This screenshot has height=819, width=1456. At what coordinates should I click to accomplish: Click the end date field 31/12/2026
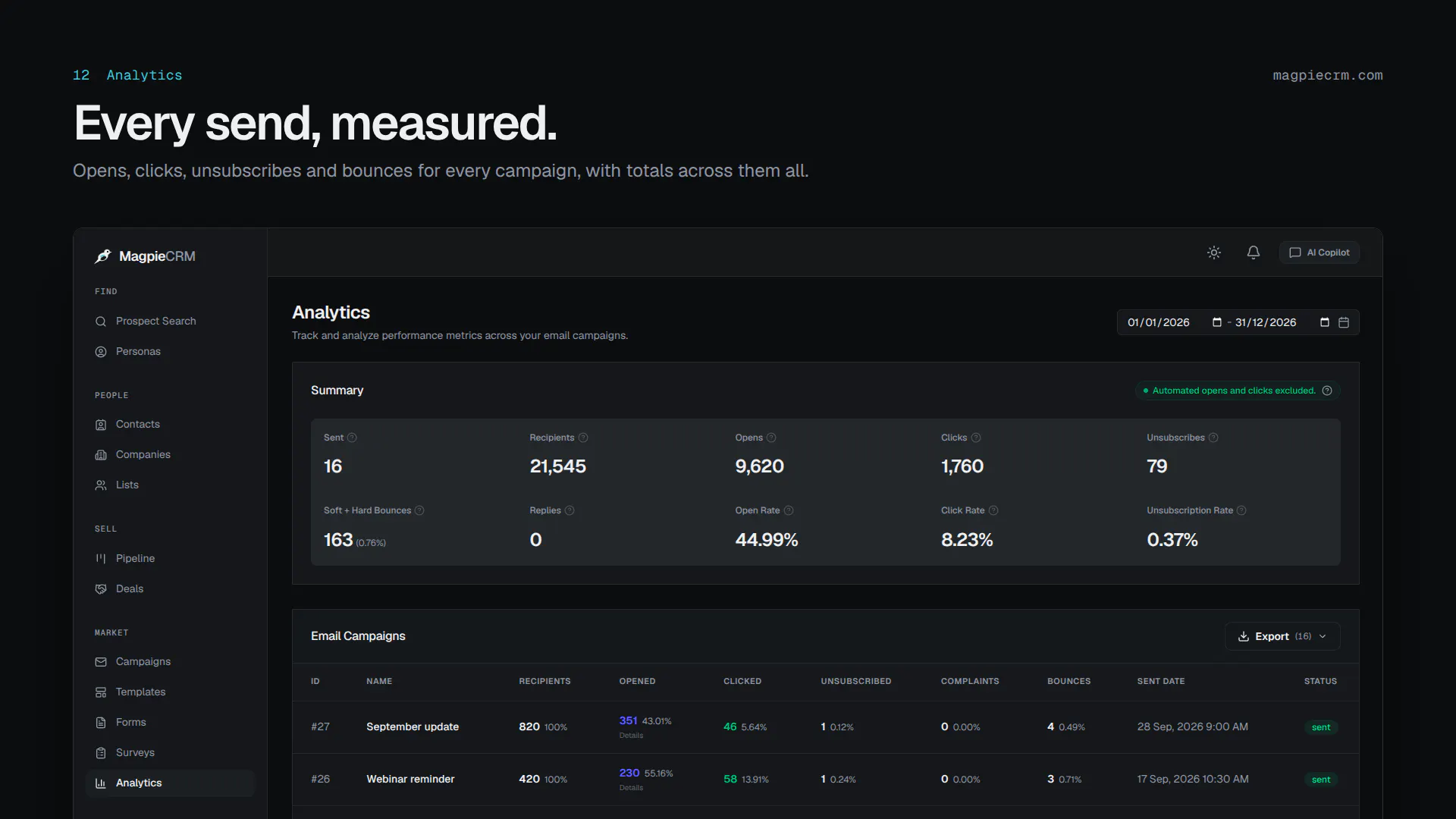coord(1266,322)
